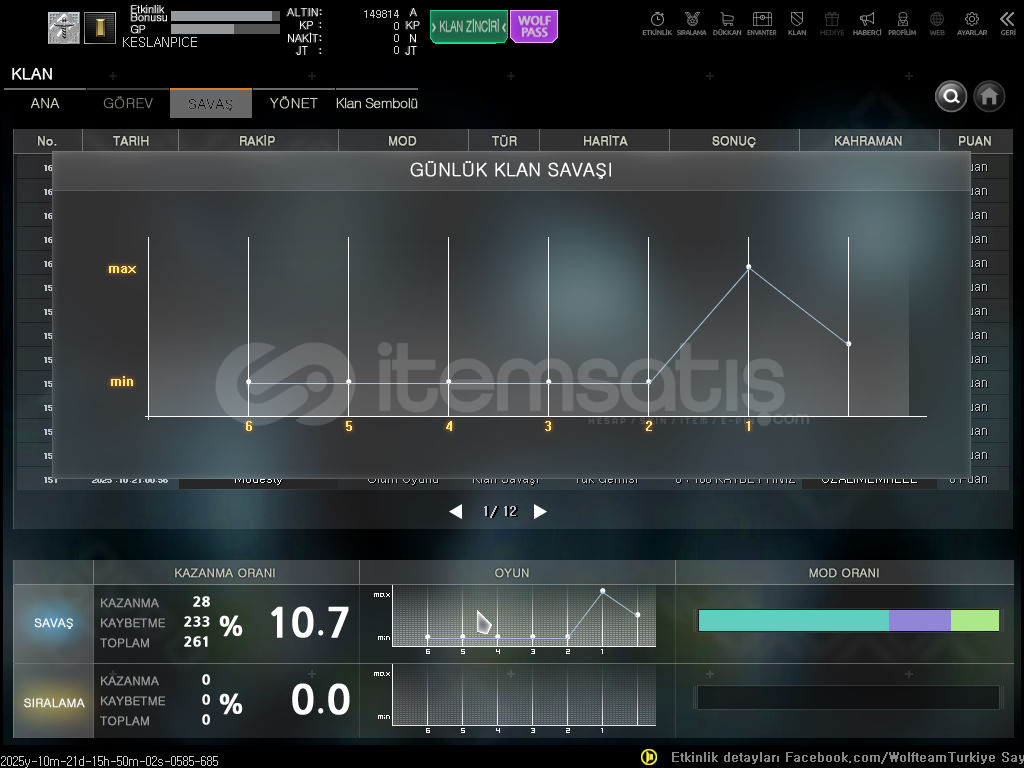This screenshot has width=1024, height=768.
Task: Click the magnifier search button
Action: [951, 96]
